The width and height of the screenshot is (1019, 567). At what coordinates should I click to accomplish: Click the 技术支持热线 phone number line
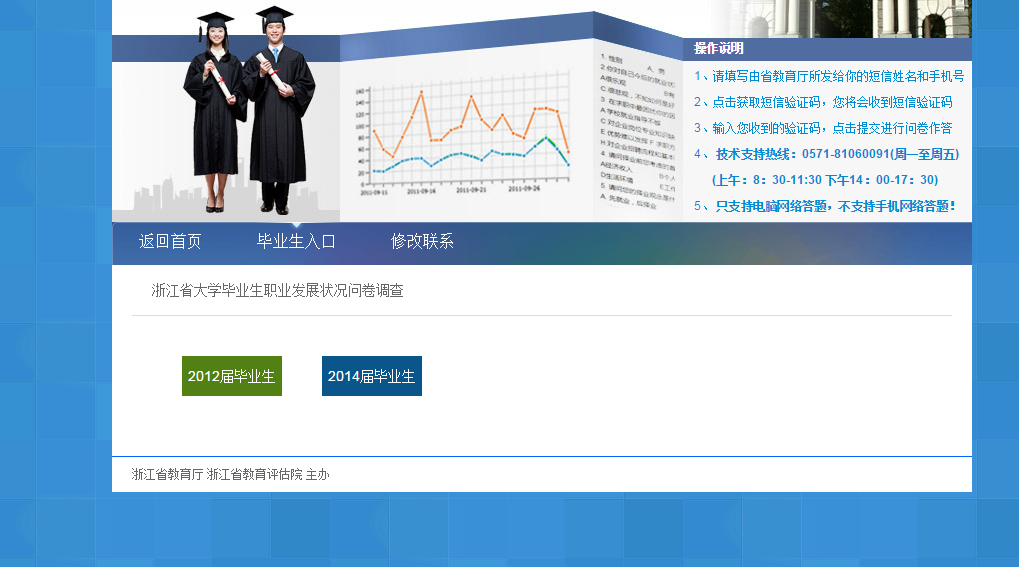(827, 154)
